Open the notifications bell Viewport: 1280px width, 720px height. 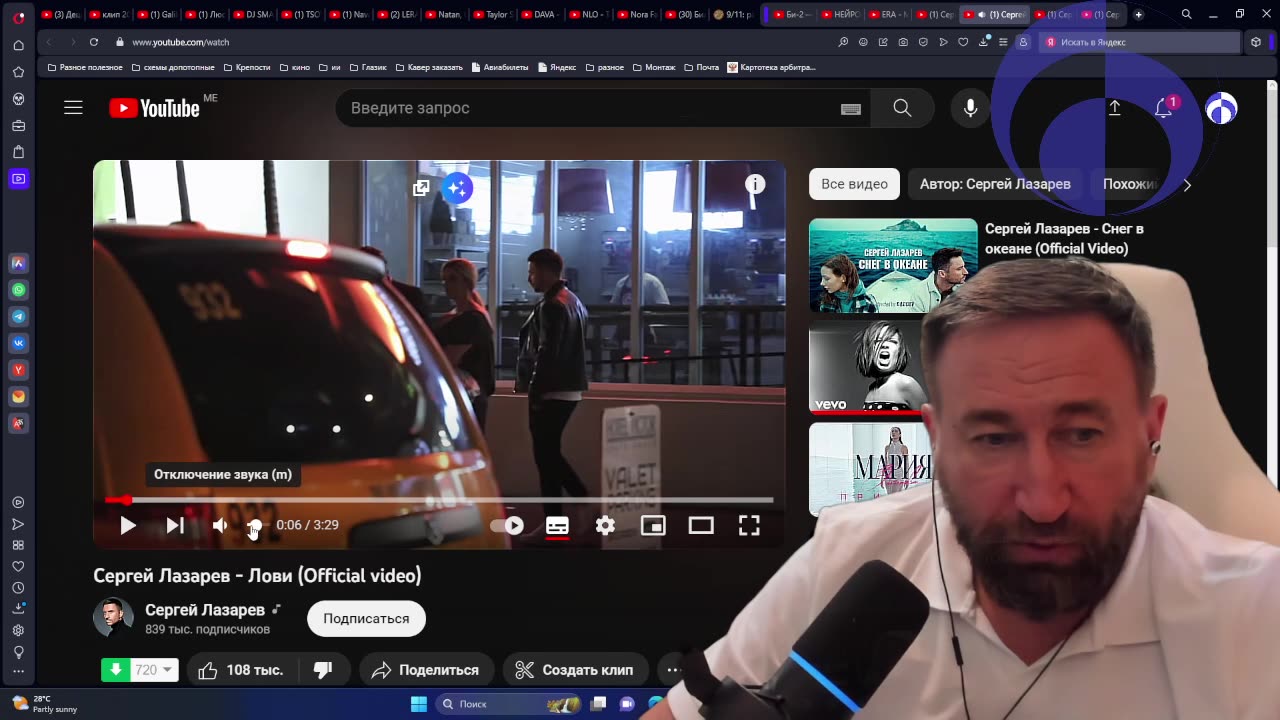1163,108
